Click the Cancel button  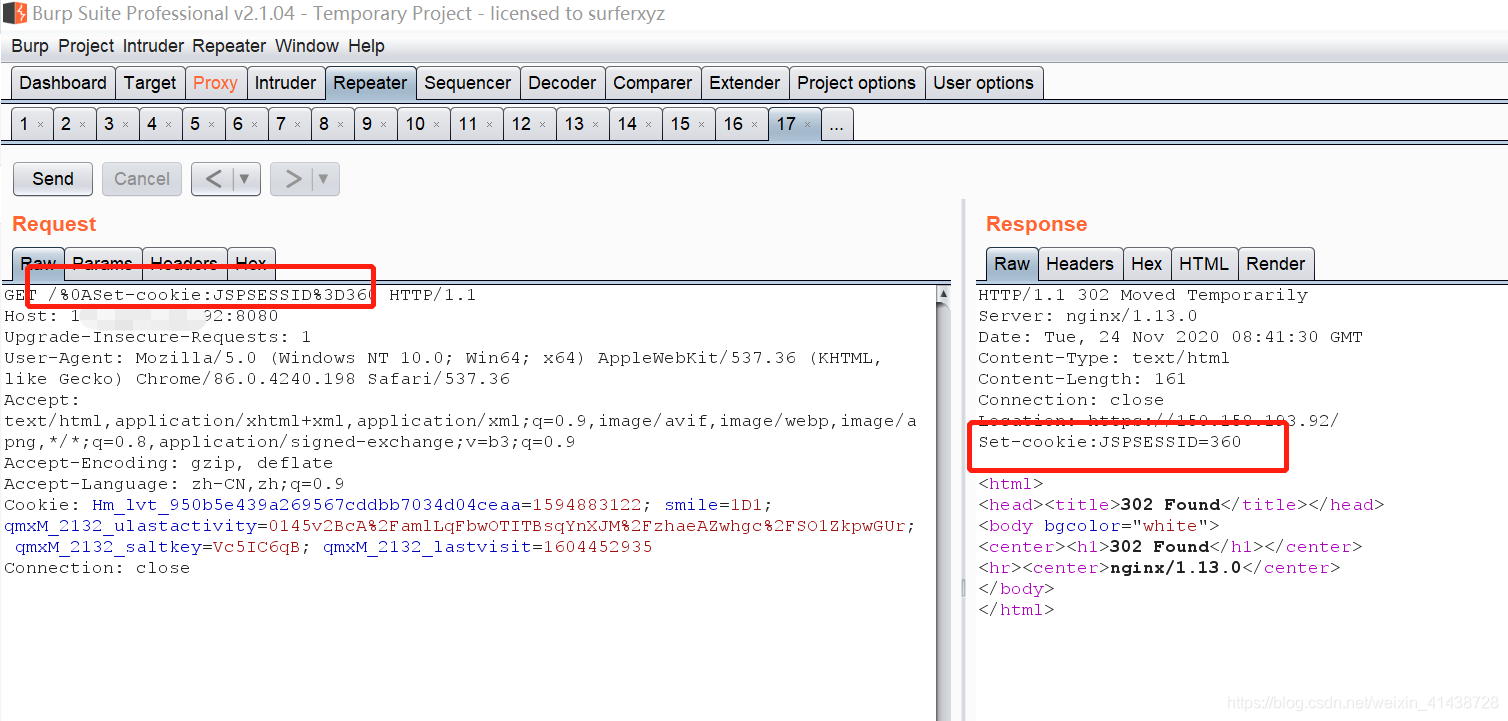coord(142,179)
